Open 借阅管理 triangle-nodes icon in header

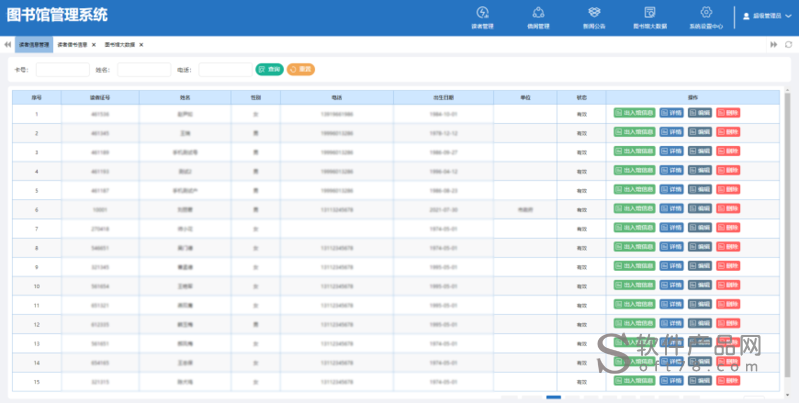click(x=538, y=12)
